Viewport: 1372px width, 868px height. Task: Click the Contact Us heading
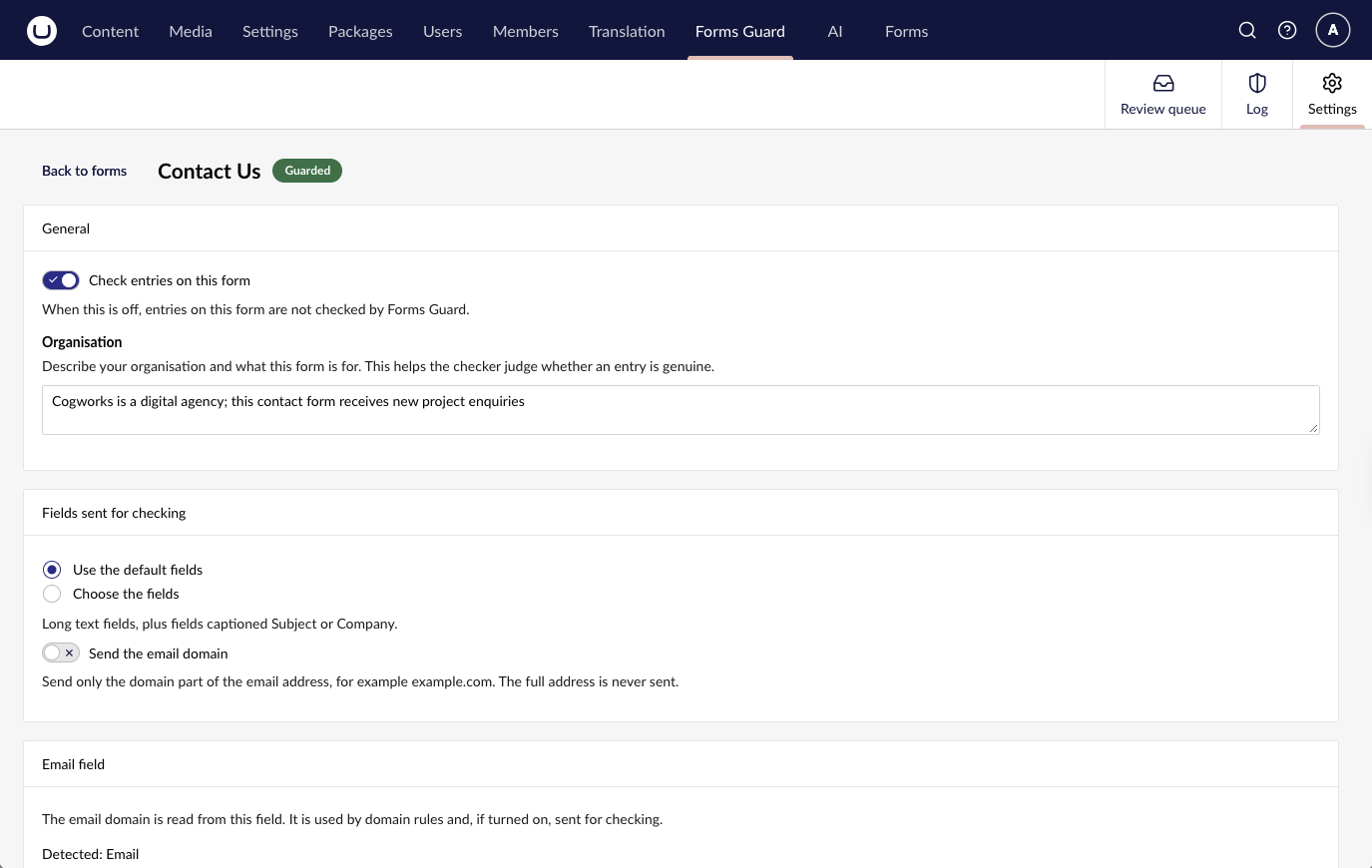pyautogui.click(x=210, y=172)
